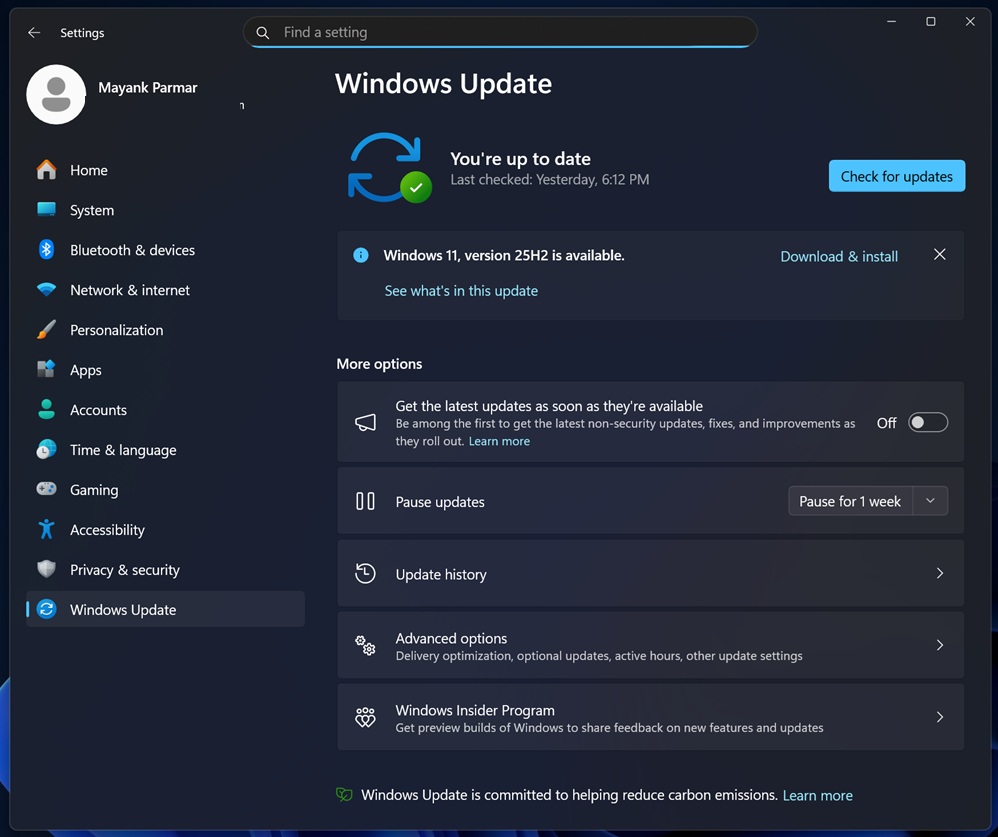Open See what's in this update link
The width and height of the screenshot is (998, 837).
pyautogui.click(x=461, y=291)
